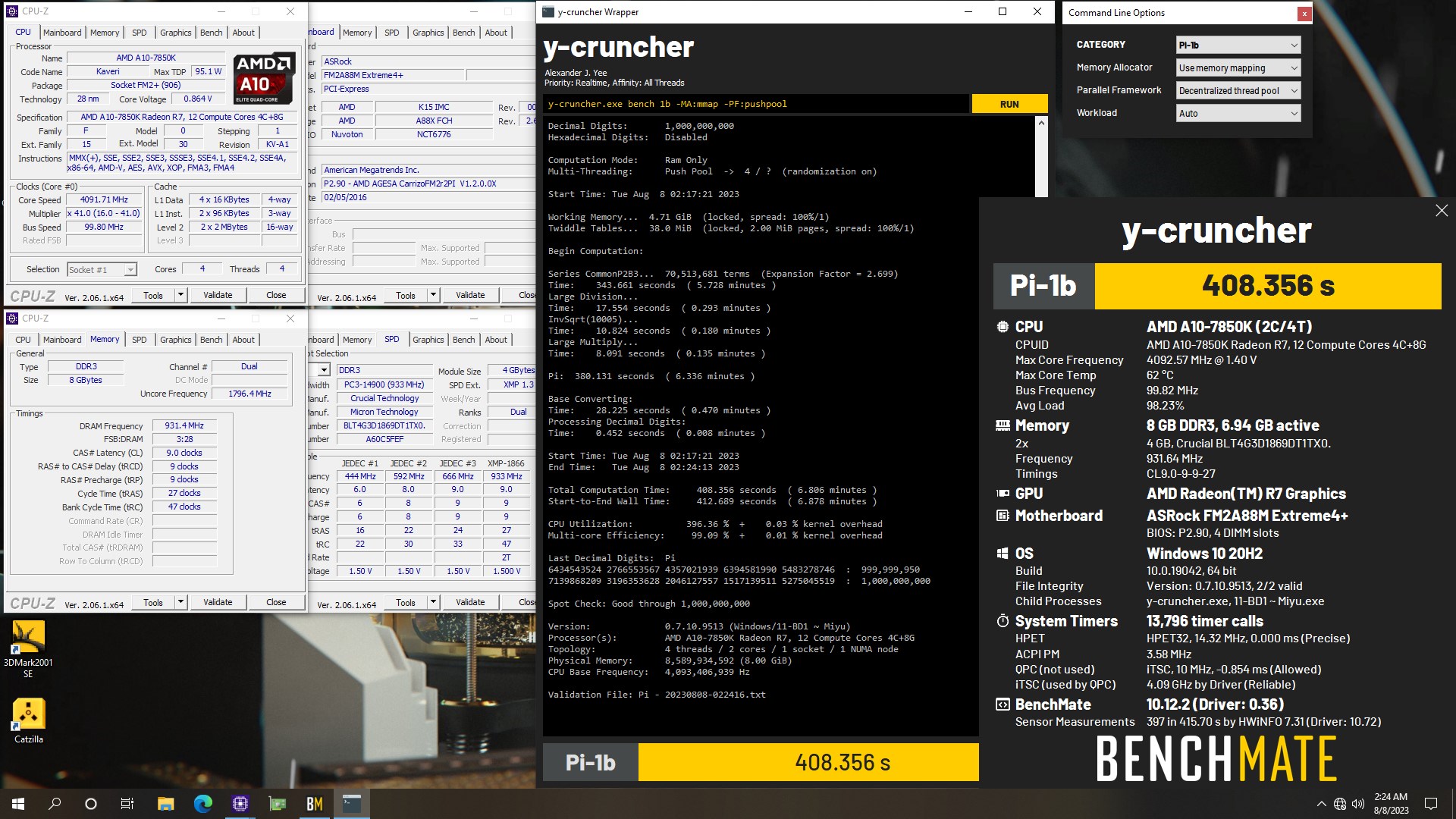Open About tab in CPU-Z Mainboard window
The height and width of the screenshot is (819, 1456).
496,33
